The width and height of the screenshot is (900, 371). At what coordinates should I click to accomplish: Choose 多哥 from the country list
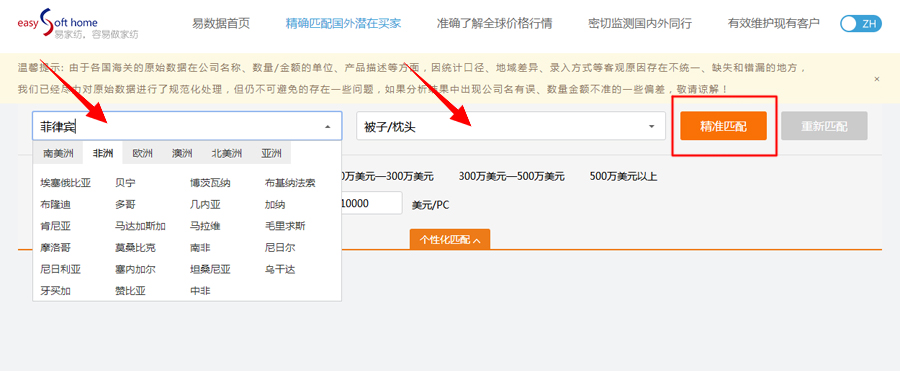click(x=125, y=204)
